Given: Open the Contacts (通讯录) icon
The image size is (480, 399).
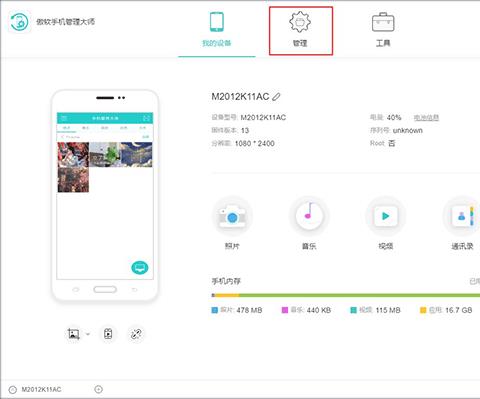Looking at the screenshot, I should point(462,217).
